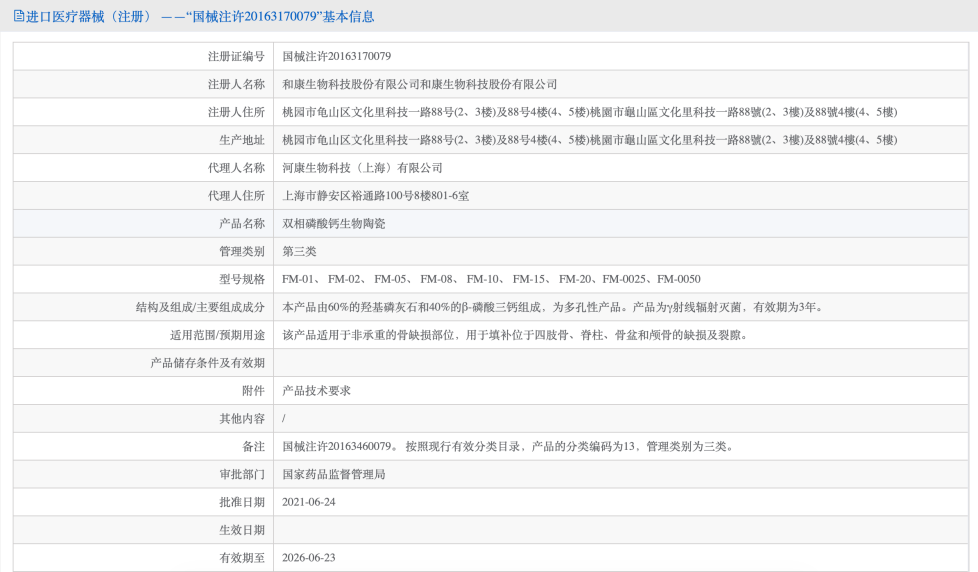Select the product name 双相磷酸钙生物陶瓷
978x572 pixels.
(x=333, y=223)
